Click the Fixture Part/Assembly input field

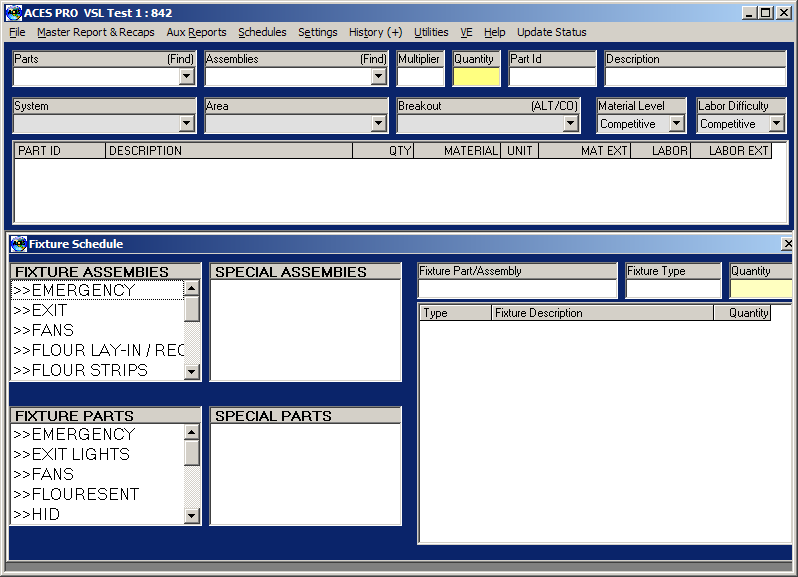518,288
